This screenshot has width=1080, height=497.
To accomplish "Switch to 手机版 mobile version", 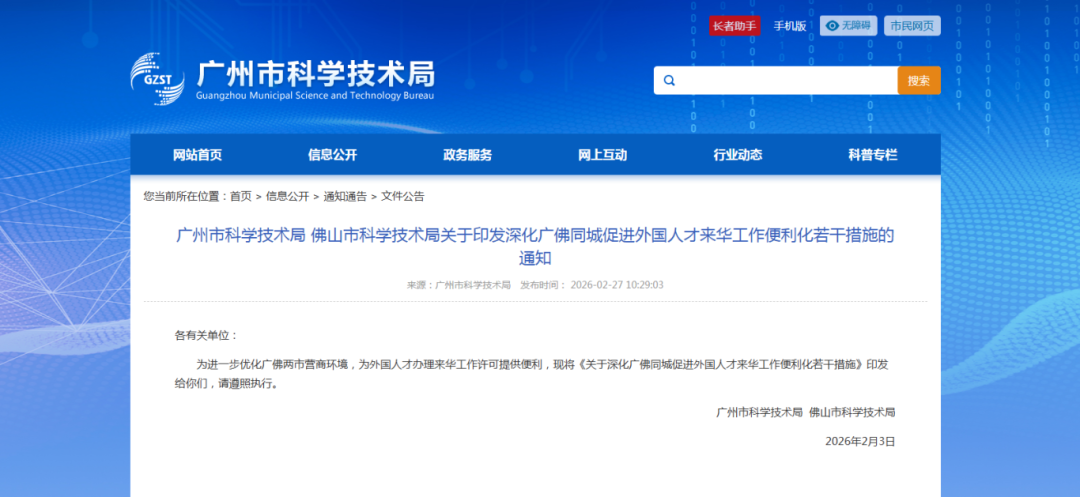I will (x=789, y=26).
